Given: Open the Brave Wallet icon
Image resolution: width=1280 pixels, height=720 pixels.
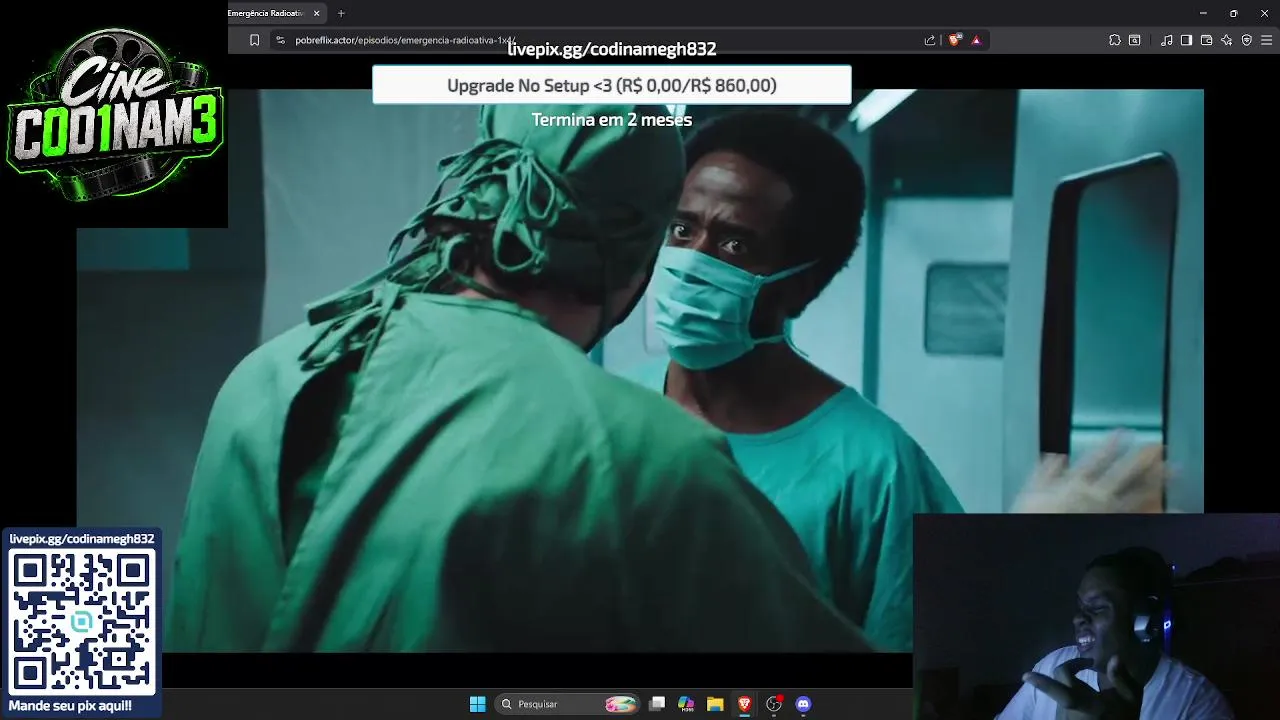Looking at the screenshot, I should (x=1207, y=40).
